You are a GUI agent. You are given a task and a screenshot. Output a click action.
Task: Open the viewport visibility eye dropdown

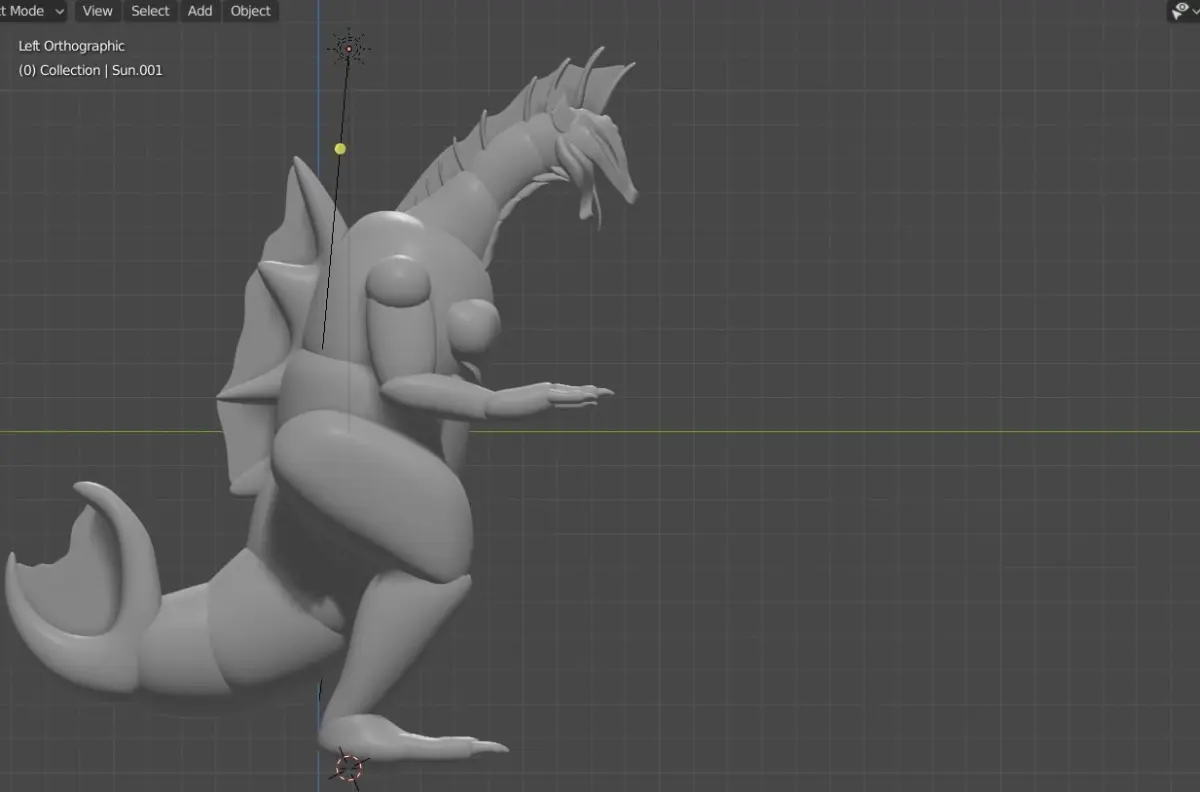pos(1184,11)
